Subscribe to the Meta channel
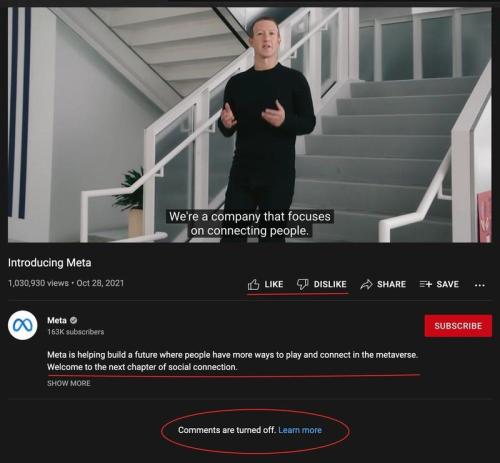The image size is (500, 463). 458,326
